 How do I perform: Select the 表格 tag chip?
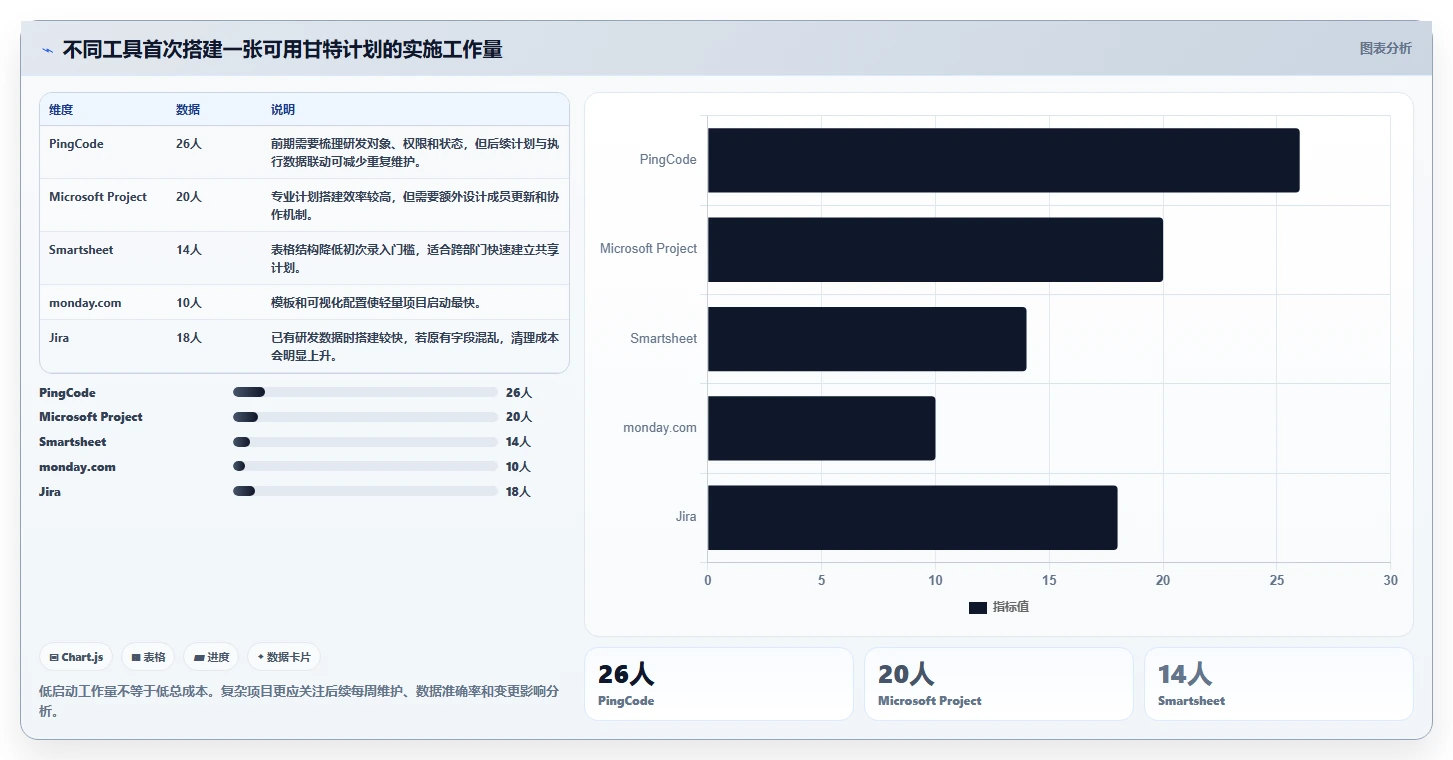[148, 657]
